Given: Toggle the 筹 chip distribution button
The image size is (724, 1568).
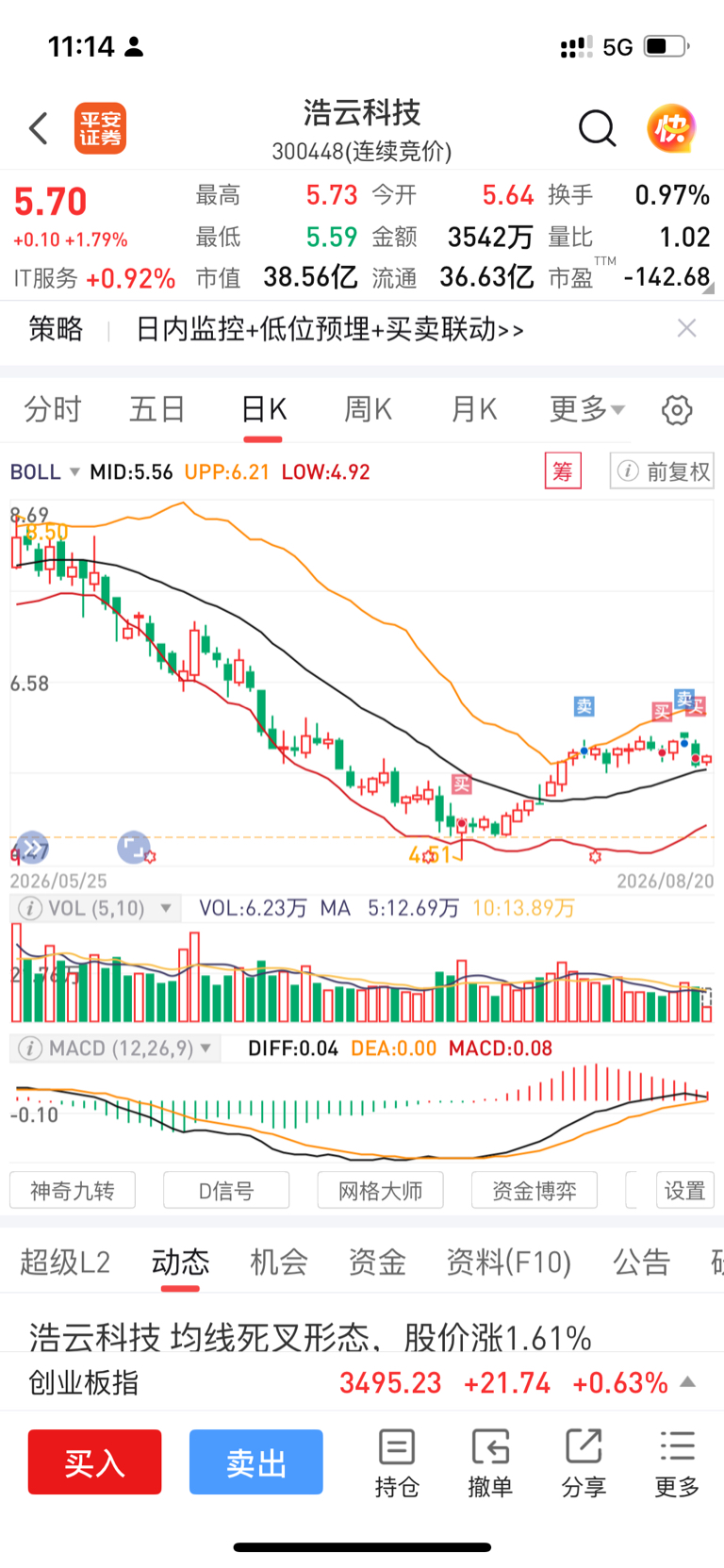Looking at the screenshot, I should click(x=563, y=470).
